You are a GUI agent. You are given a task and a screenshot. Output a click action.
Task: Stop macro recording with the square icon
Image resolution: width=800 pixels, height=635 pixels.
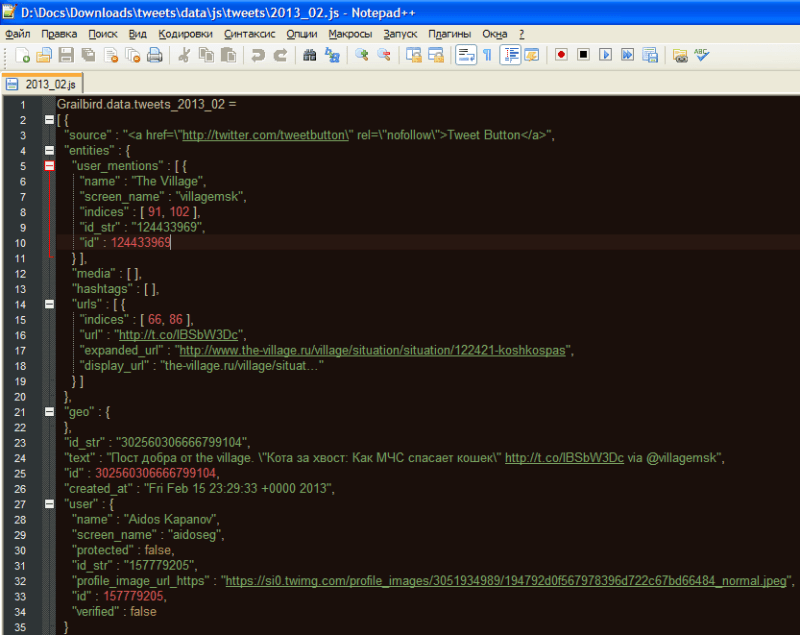583,55
